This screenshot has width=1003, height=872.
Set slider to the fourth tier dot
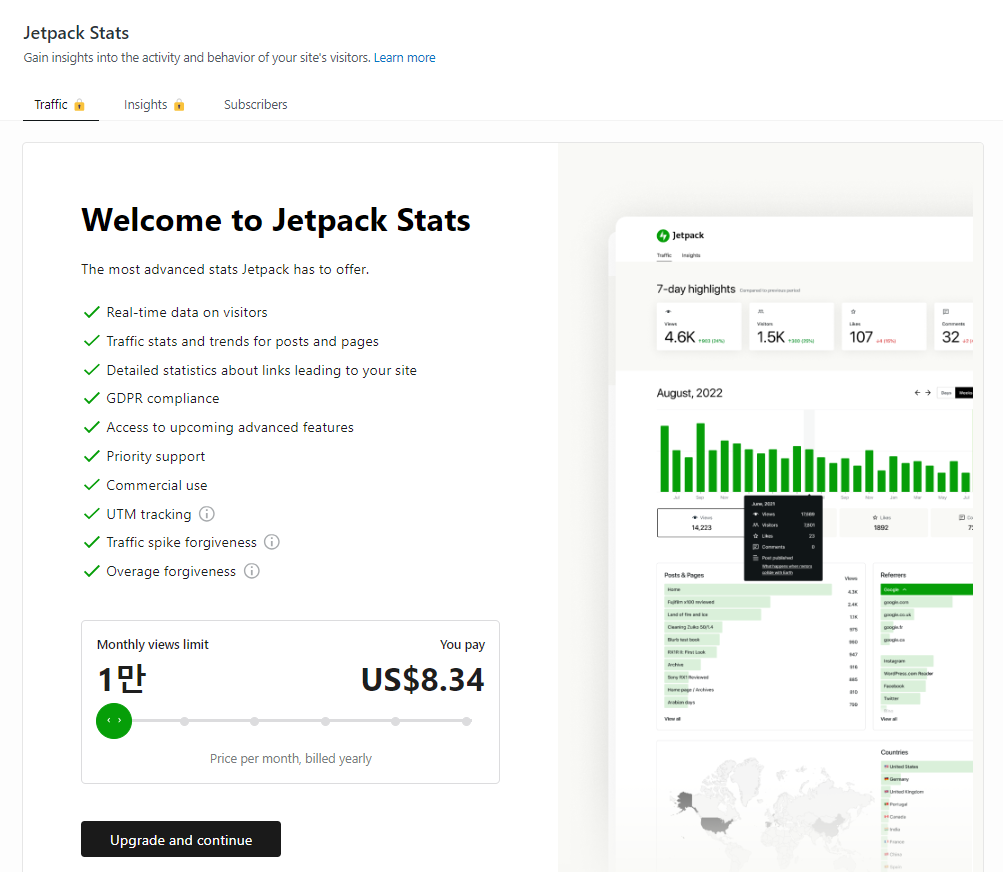coord(326,721)
